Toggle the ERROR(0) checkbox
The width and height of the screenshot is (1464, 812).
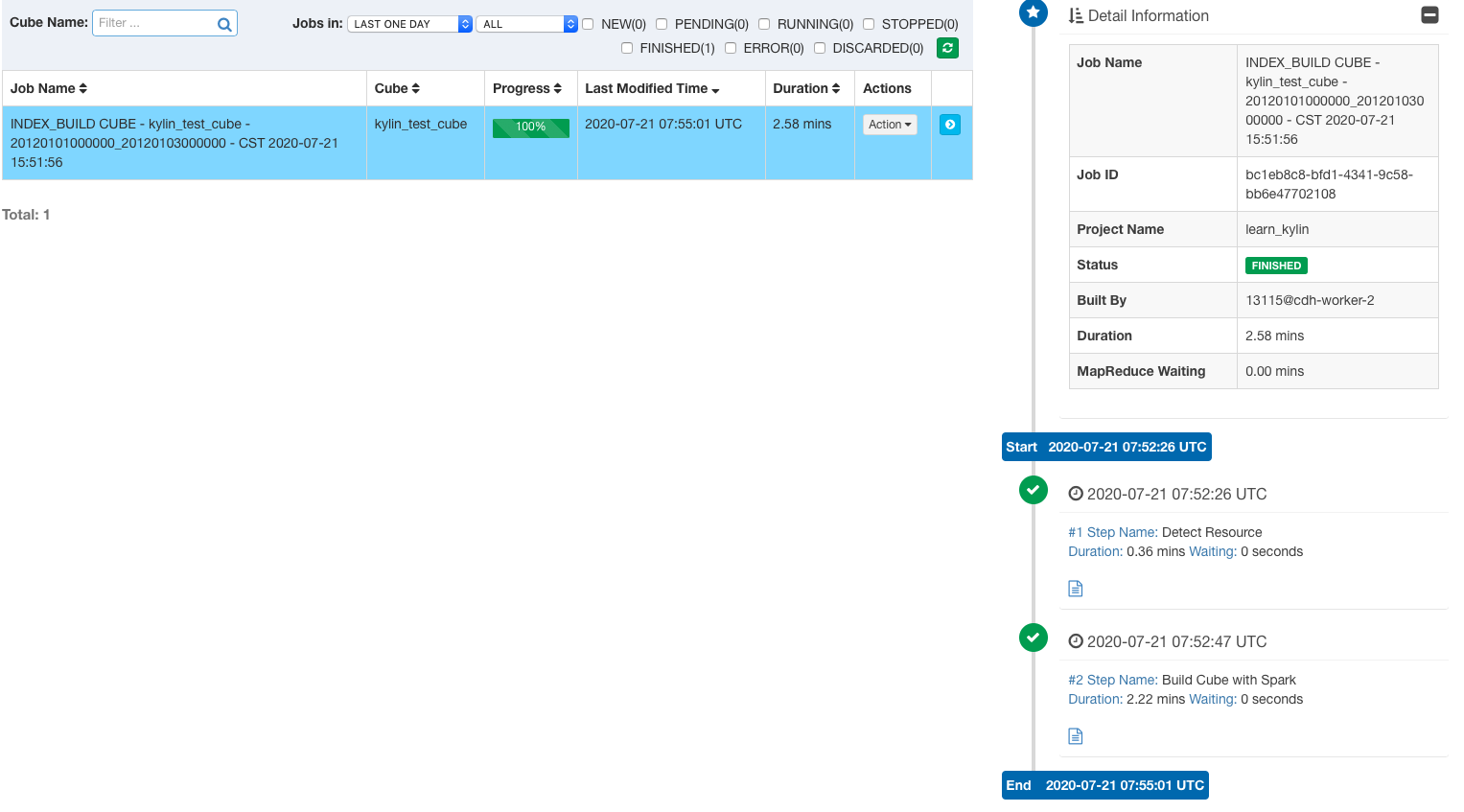click(x=731, y=48)
